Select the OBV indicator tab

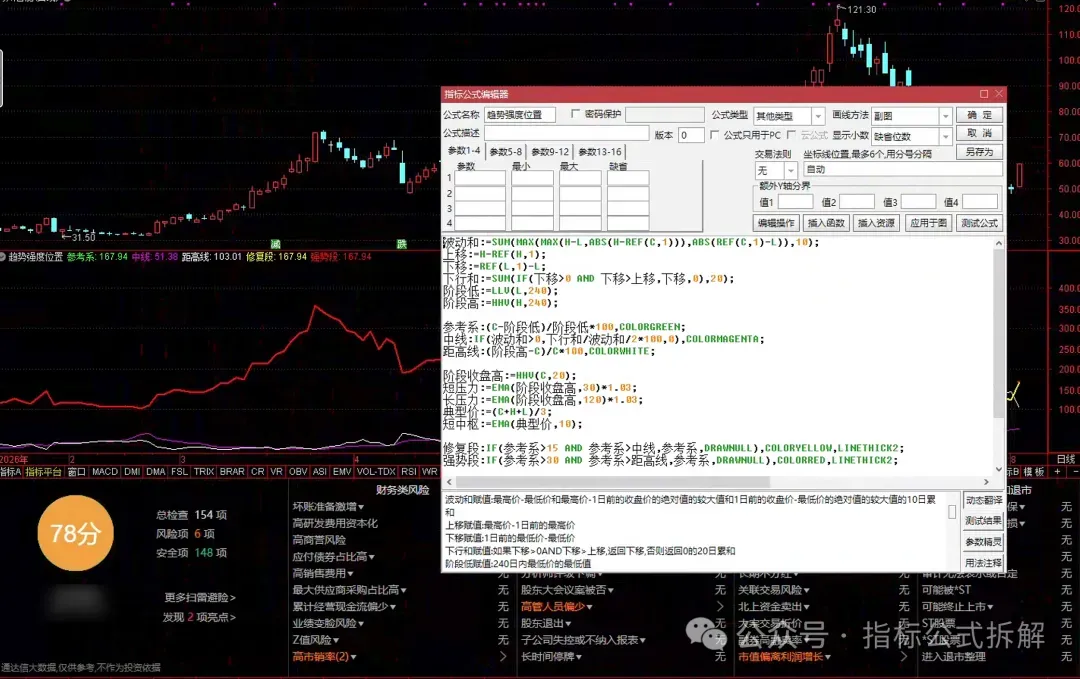(x=298, y=472)
